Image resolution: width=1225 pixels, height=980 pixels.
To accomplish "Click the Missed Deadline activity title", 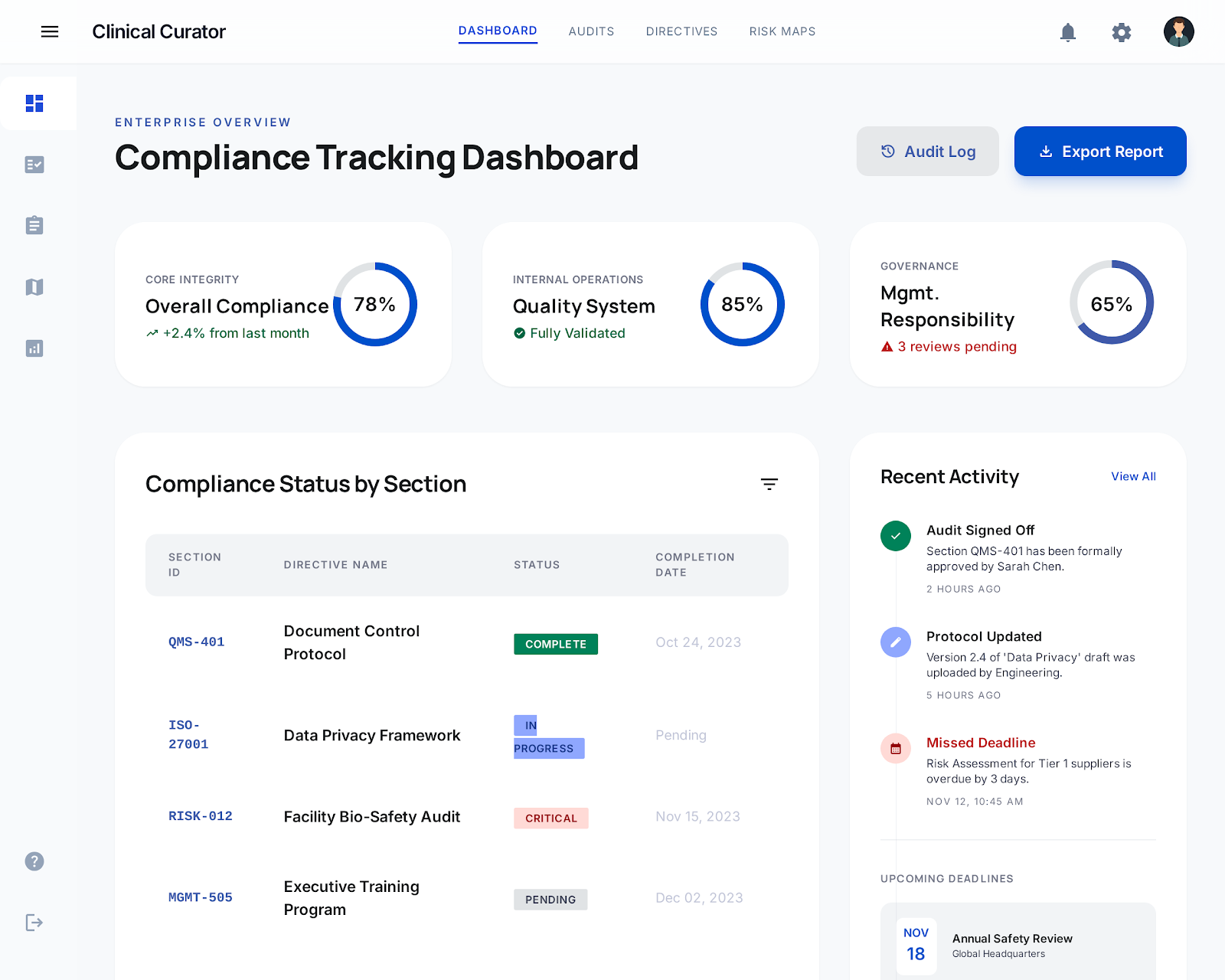I will coord(981,743).
